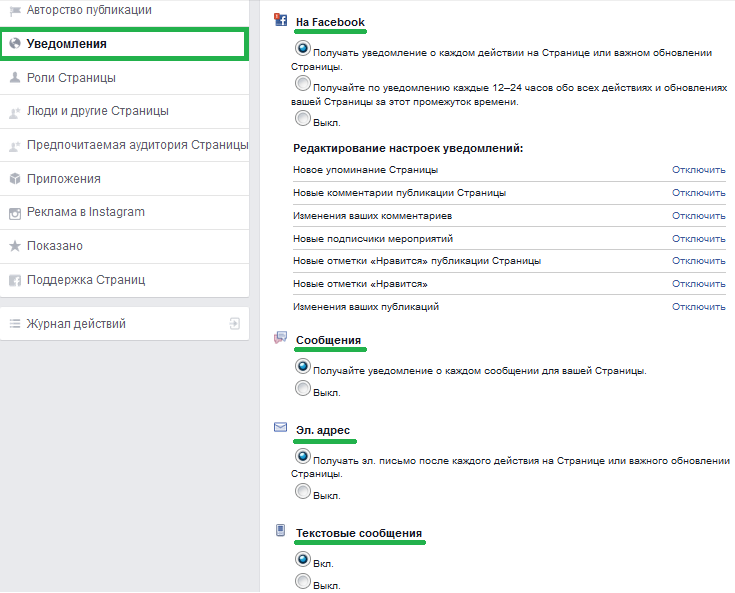Click the icon beside Предпочитаемая аудитория Страницы

click(x=15, y=145)
